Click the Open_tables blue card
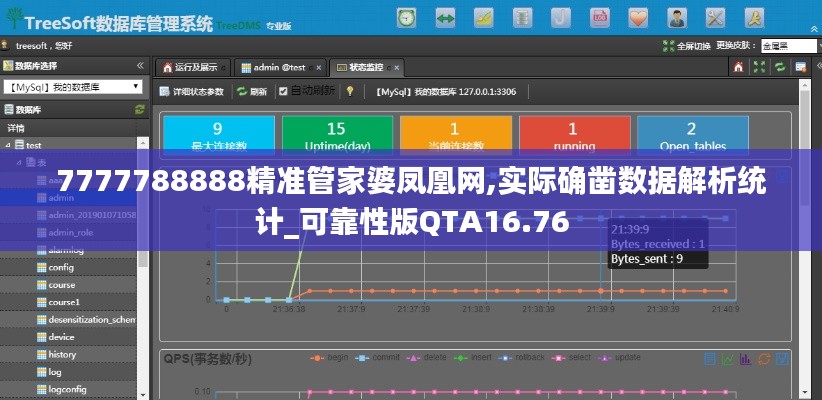The height and width of the screenshot is (400, 822). [693, 135]
